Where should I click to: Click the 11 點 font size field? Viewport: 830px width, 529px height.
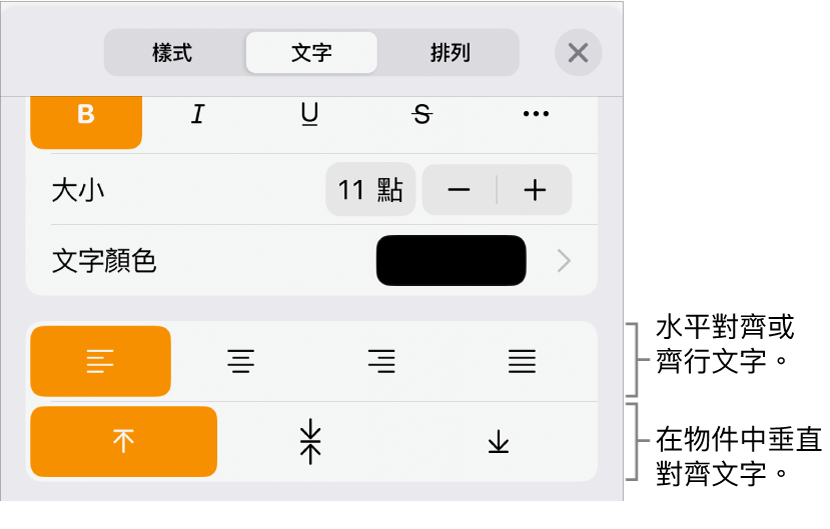[370, 190]
